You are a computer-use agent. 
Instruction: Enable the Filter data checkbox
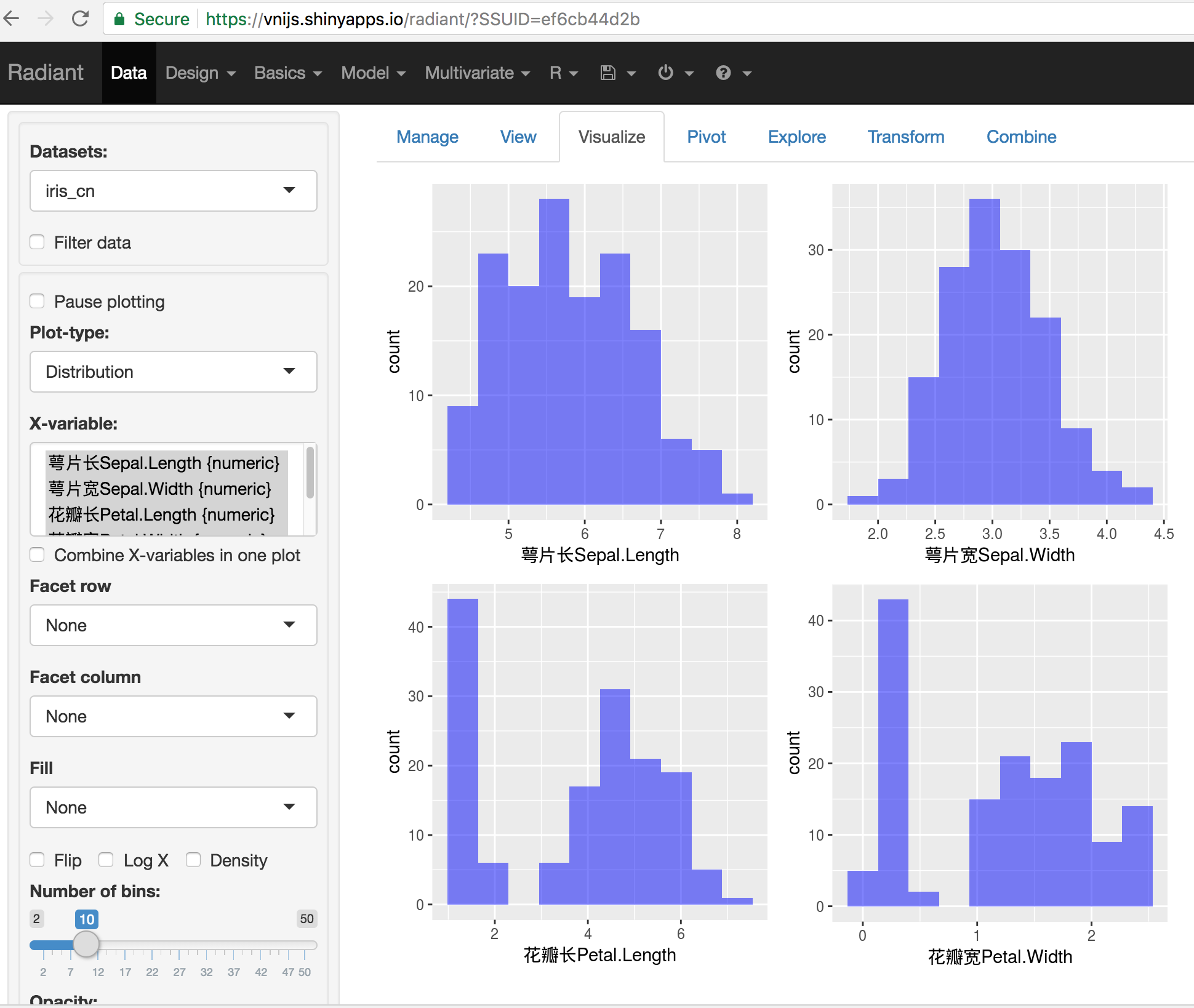click(x=37, y=242)
